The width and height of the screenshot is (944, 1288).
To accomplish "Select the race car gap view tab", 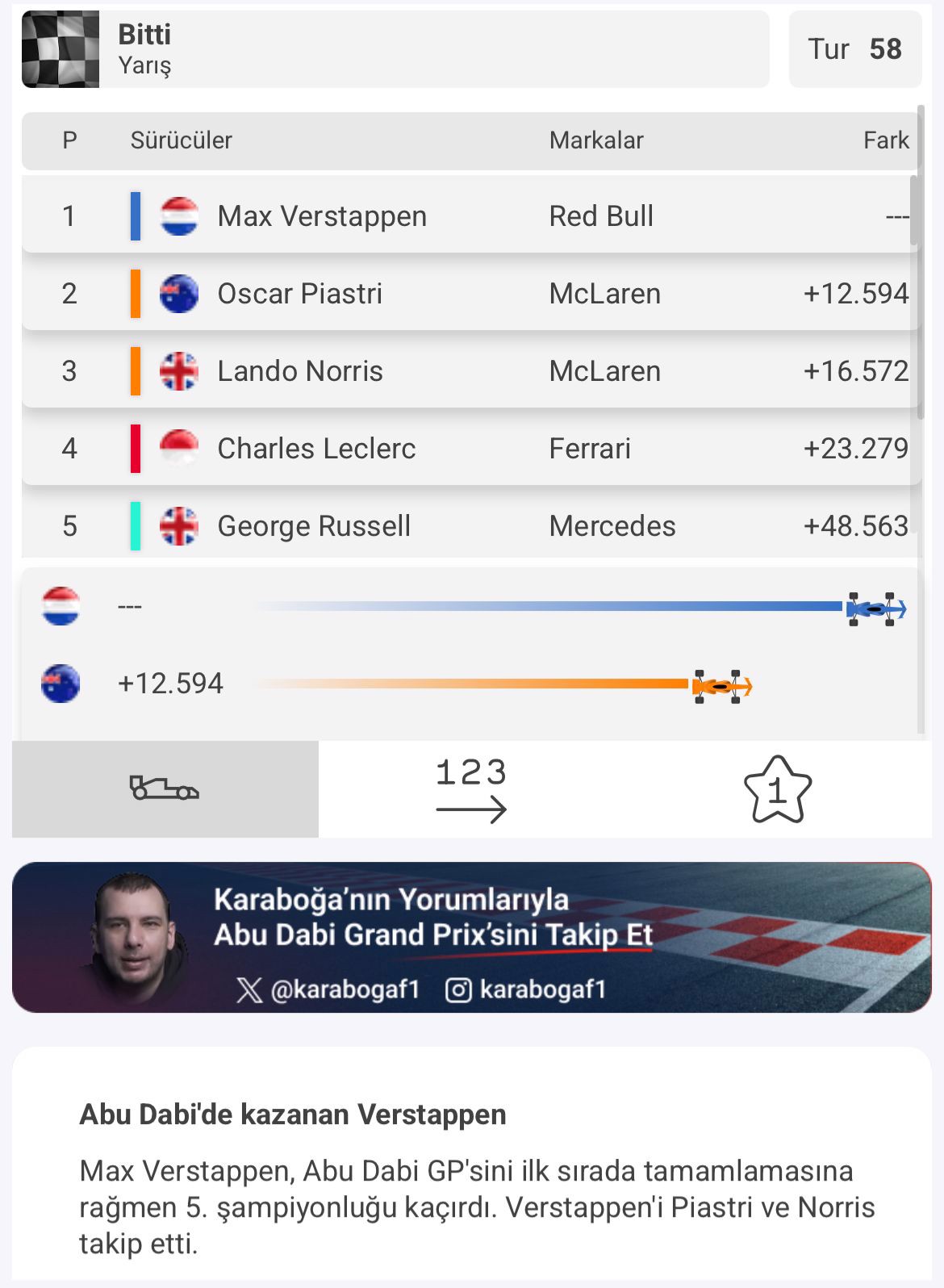I will [x=165, y=788].
